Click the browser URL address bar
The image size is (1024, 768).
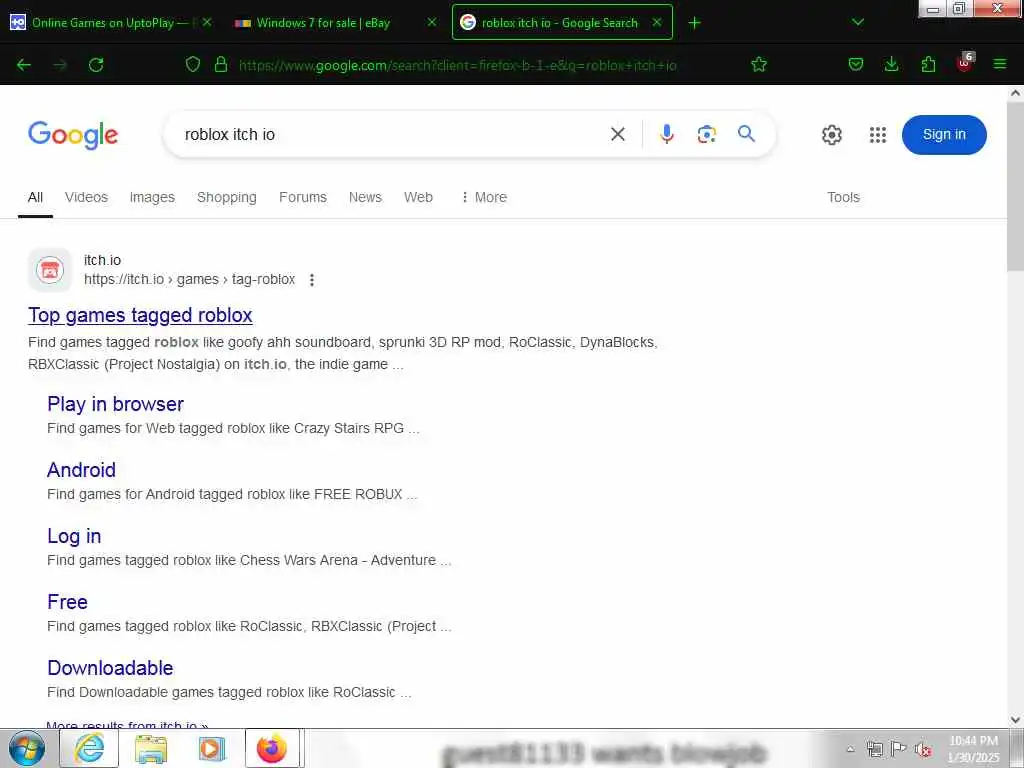tap(457, 65)
